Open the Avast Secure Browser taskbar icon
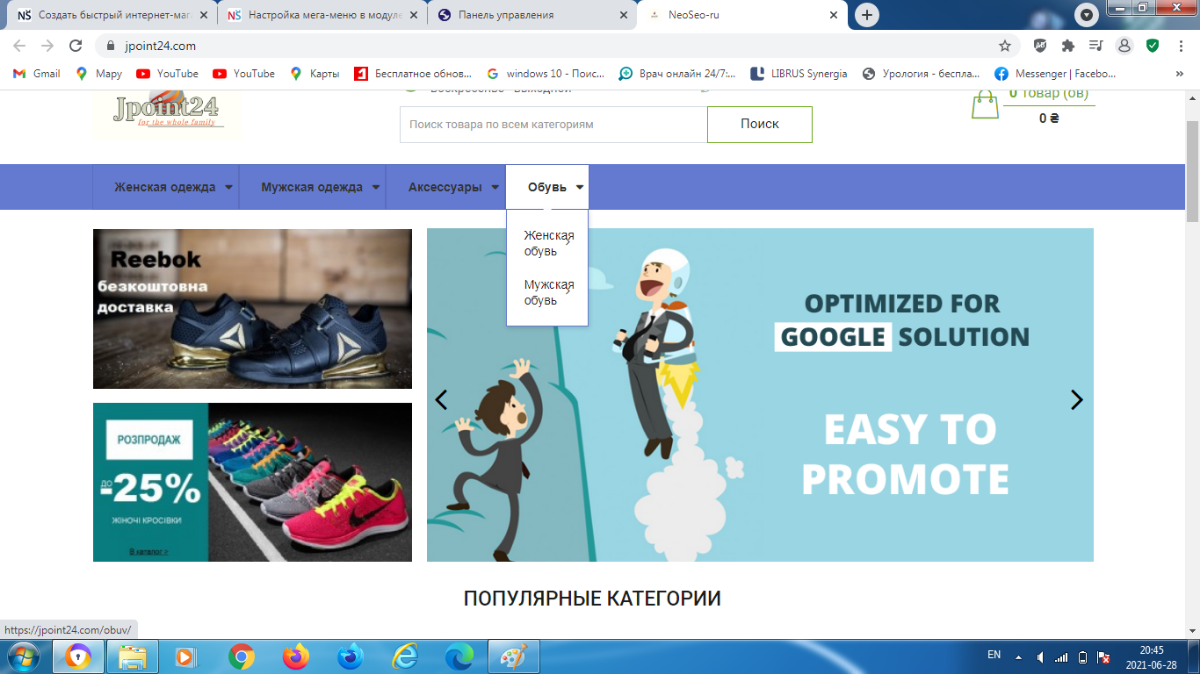The image size is (1200, 674). (78, 657)
